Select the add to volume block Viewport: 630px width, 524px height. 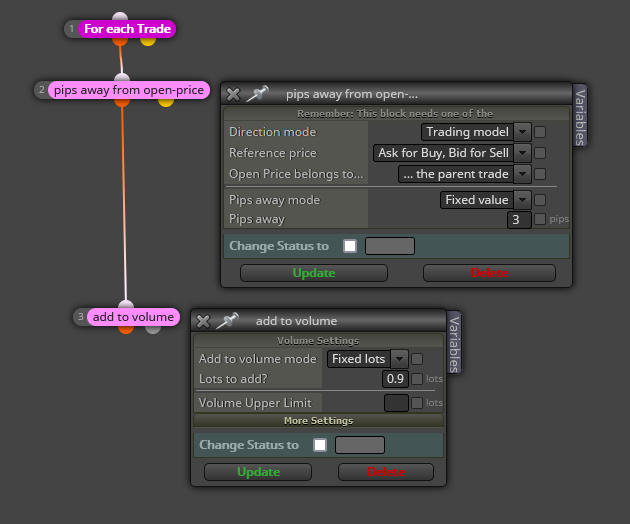(133, 317)
